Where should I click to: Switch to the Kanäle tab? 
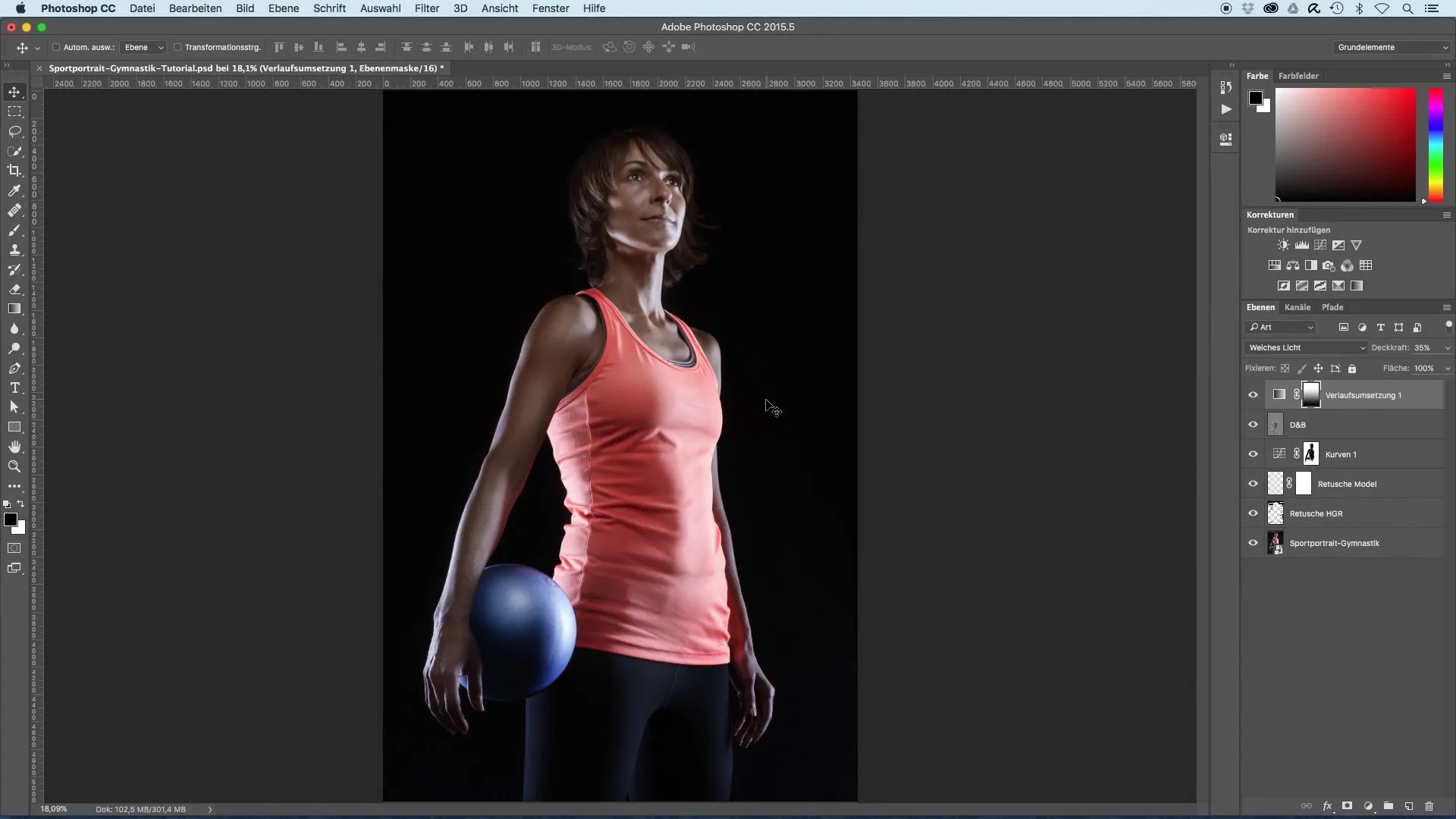point(1298,307)
